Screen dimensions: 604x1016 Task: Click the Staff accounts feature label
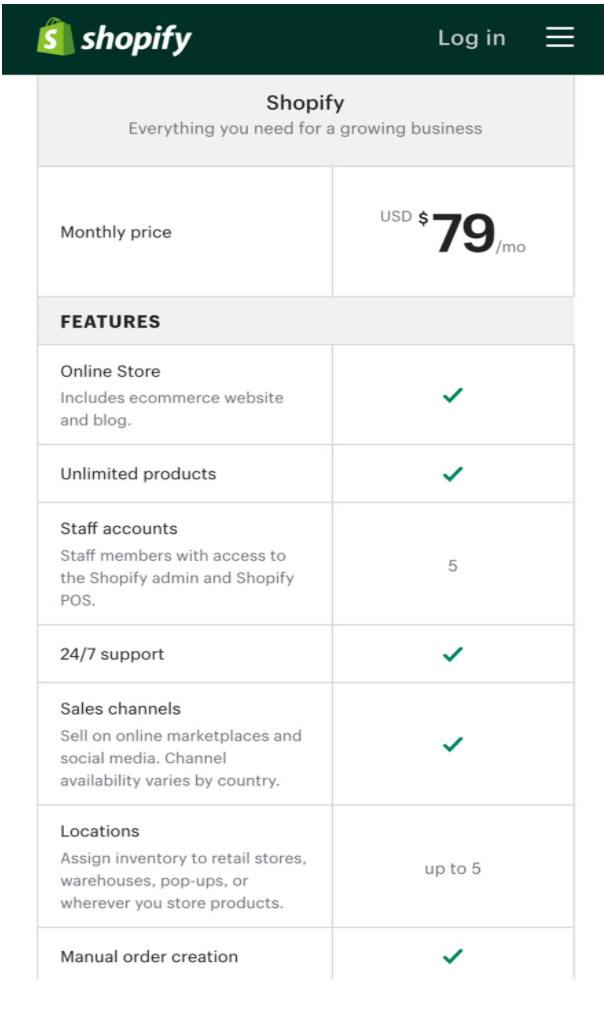point(119,528)
